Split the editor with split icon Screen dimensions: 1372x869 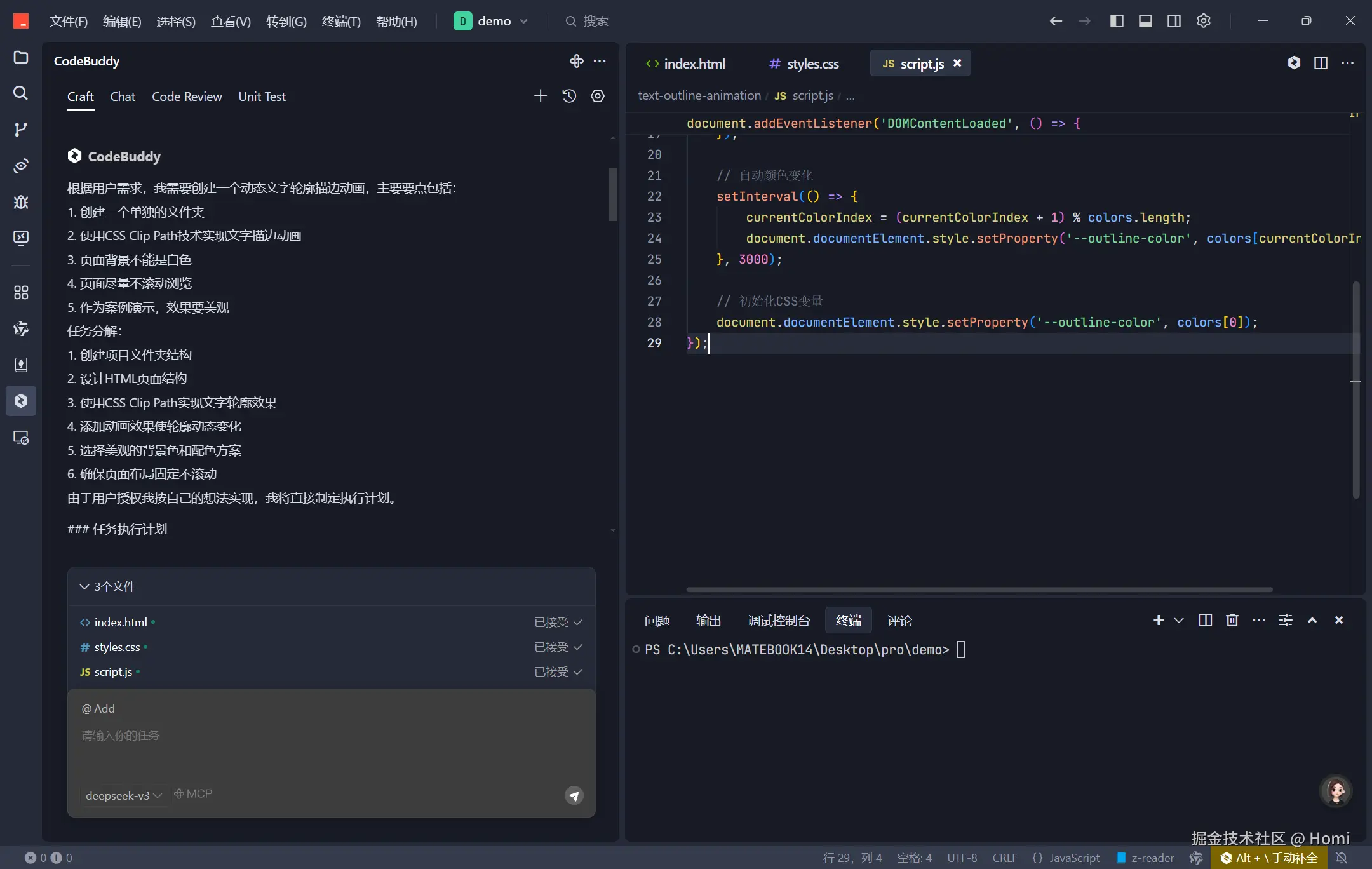[x=1321, y=63]
